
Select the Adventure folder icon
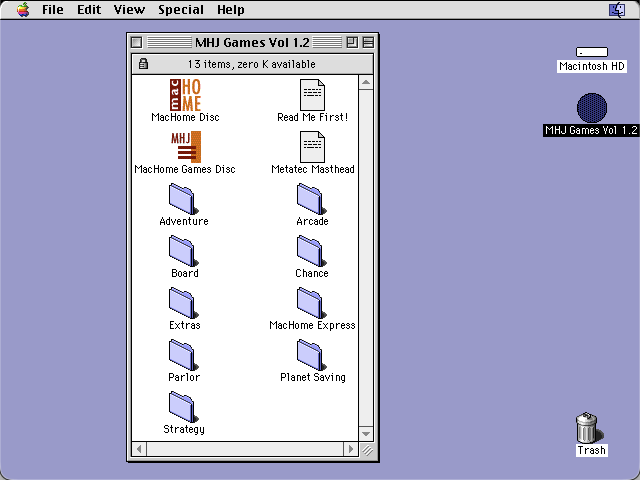184,199
